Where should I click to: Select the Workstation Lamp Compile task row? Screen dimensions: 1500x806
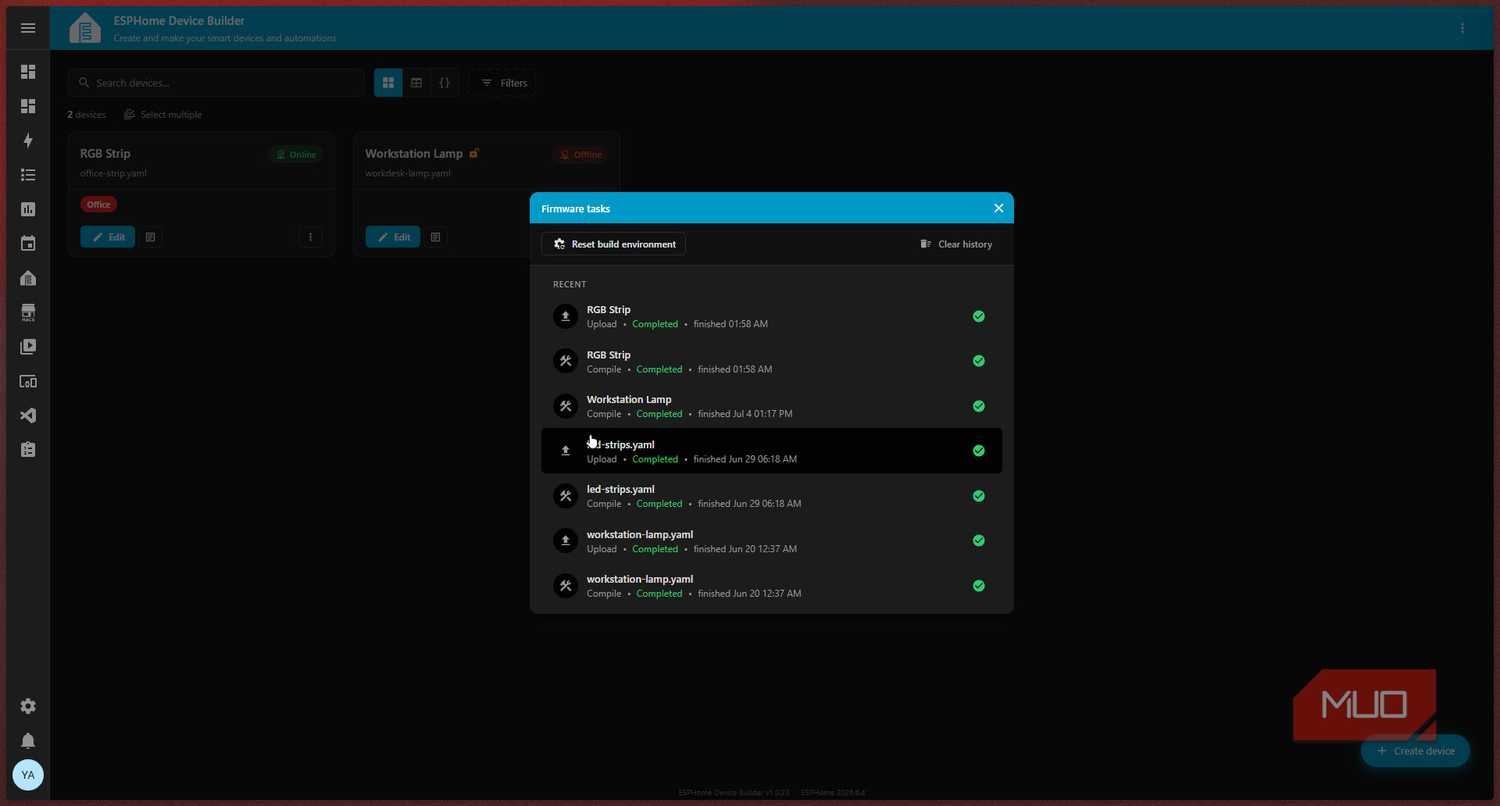pyautogui.click(x=771, y=406)
